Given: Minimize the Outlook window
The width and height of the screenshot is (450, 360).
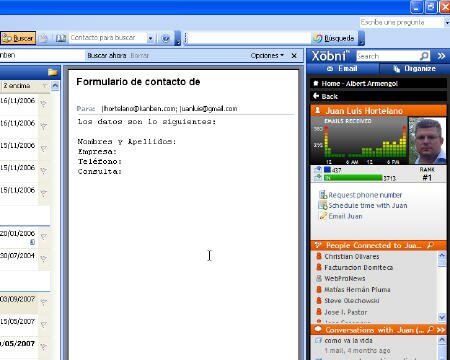Looking at the screenshot, I should pyautogui.click(x=417, y=7).
